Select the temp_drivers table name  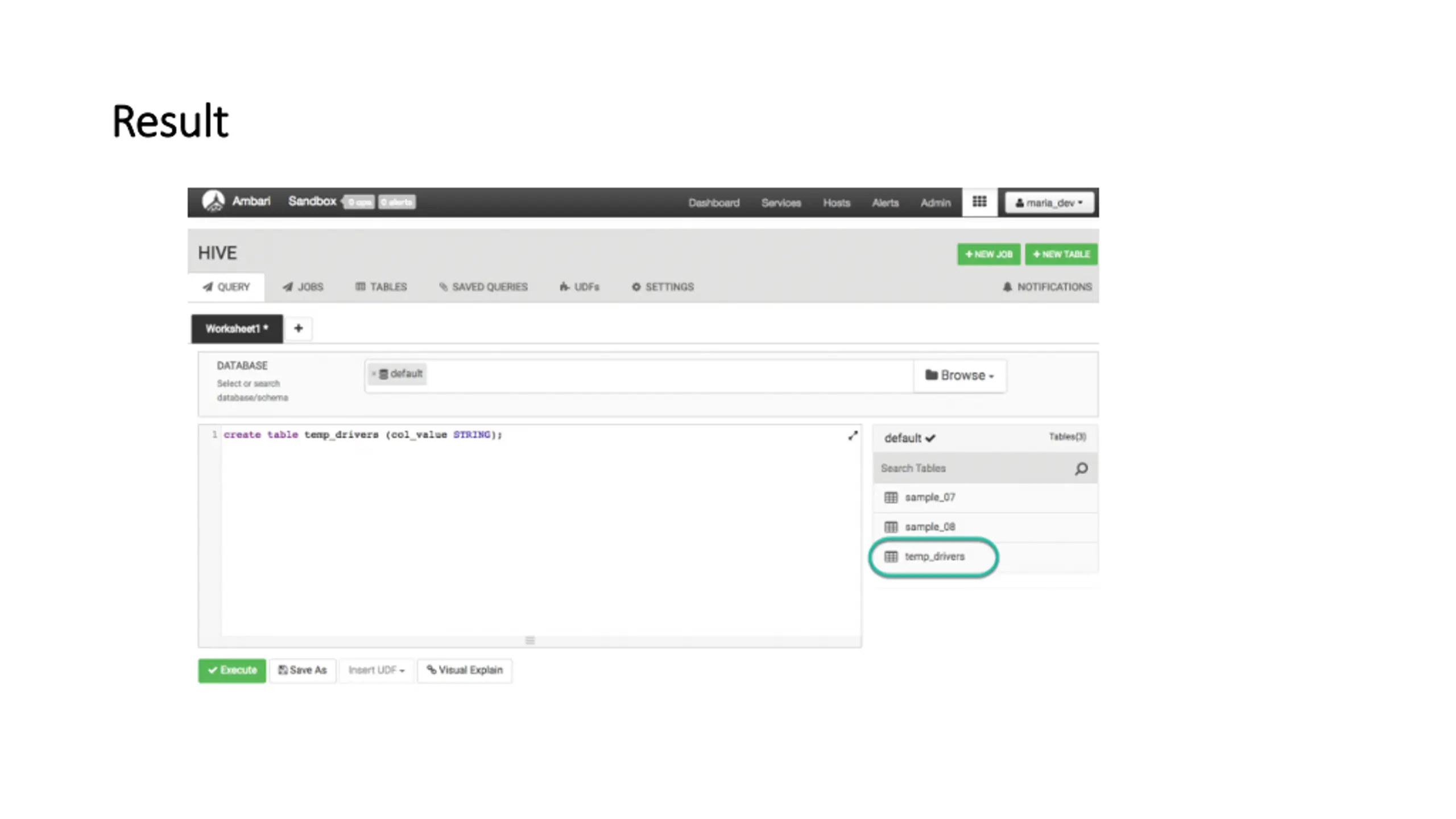coord(934,557)
